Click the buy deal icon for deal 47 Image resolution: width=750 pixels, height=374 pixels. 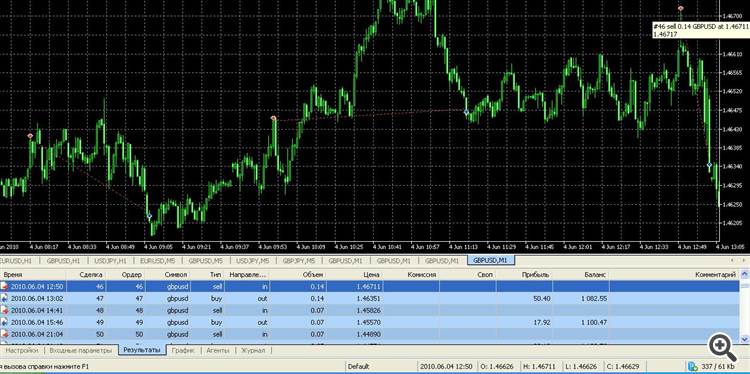pyautogui.click(x=5, y=298)
